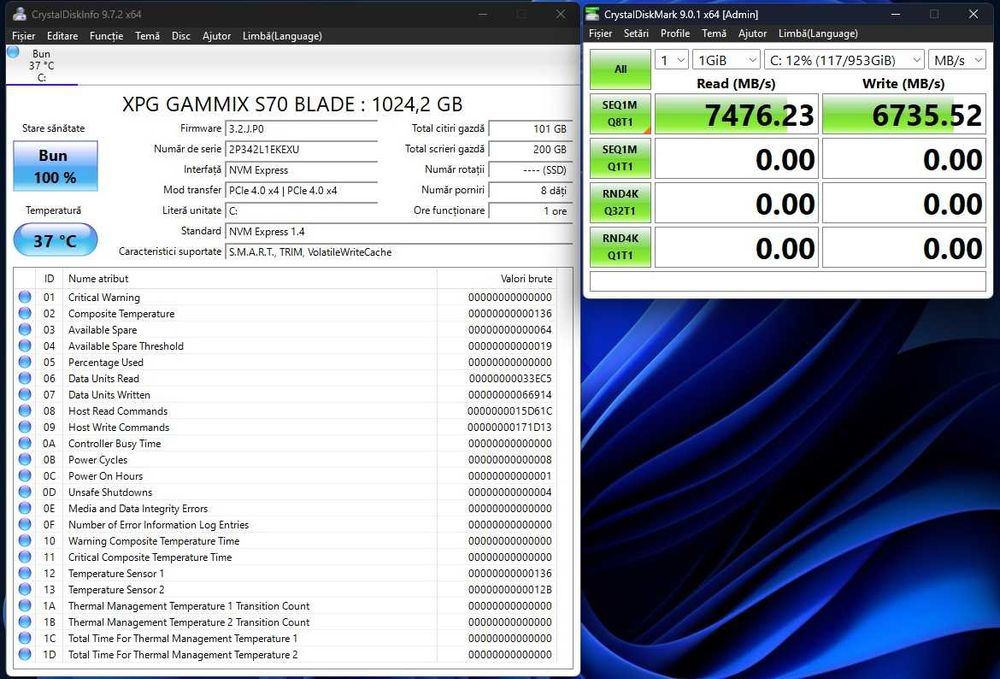This screenshot has width=1000, height=679.
Task: Open Temă menu in CrystalDiskMark
Action: click(714, 34)
